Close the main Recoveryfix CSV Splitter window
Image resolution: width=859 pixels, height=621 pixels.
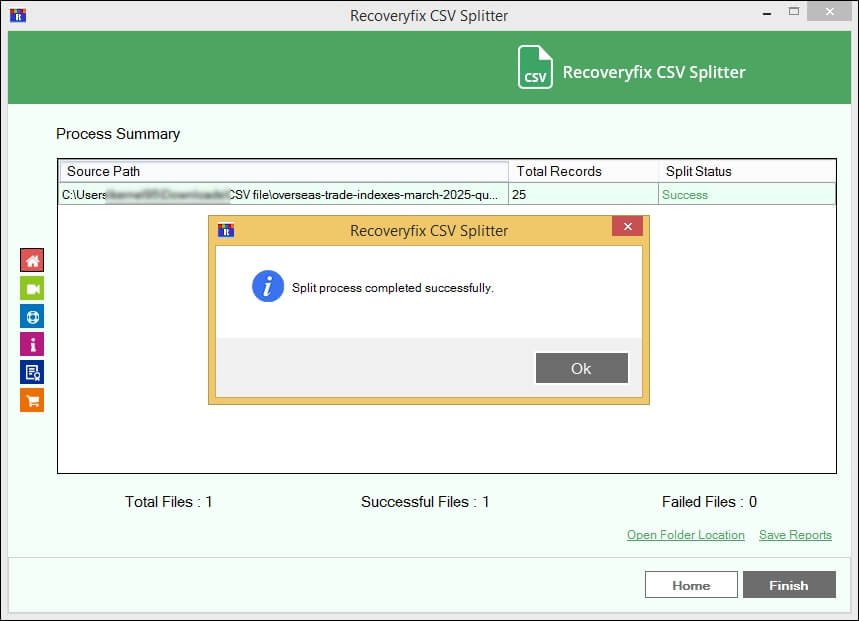829,12
